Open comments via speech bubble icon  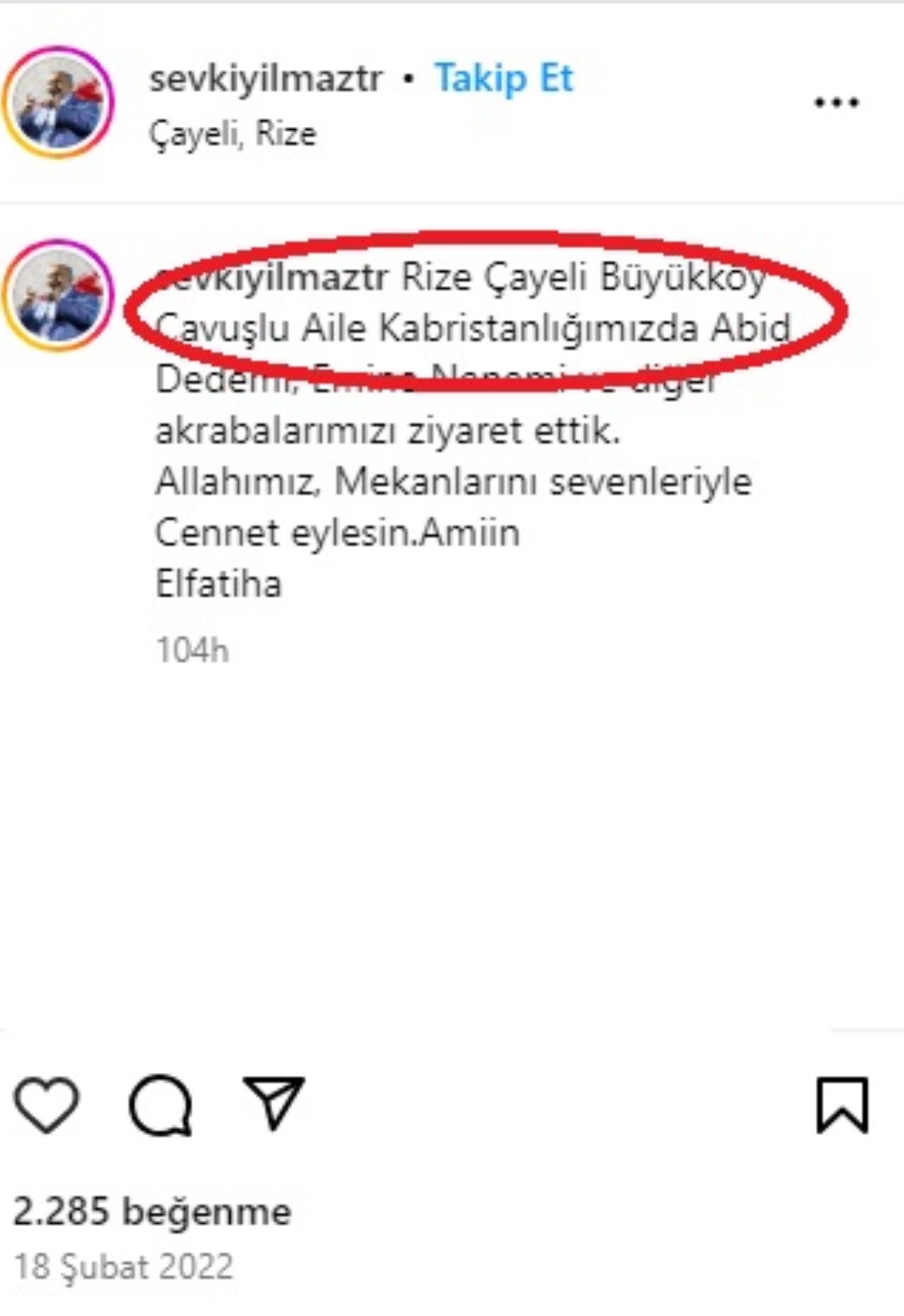pyautogui.click(x=160, y=1105)
